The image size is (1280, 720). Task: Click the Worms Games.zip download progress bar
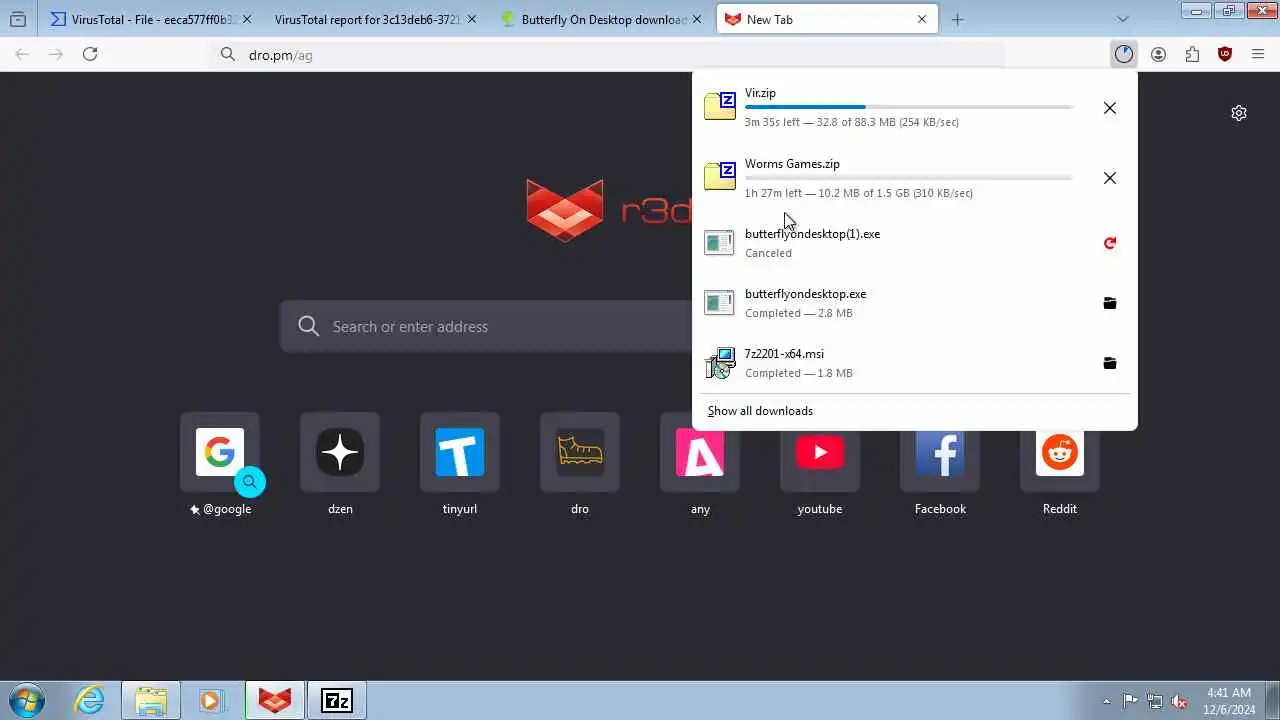click(908, 178)
